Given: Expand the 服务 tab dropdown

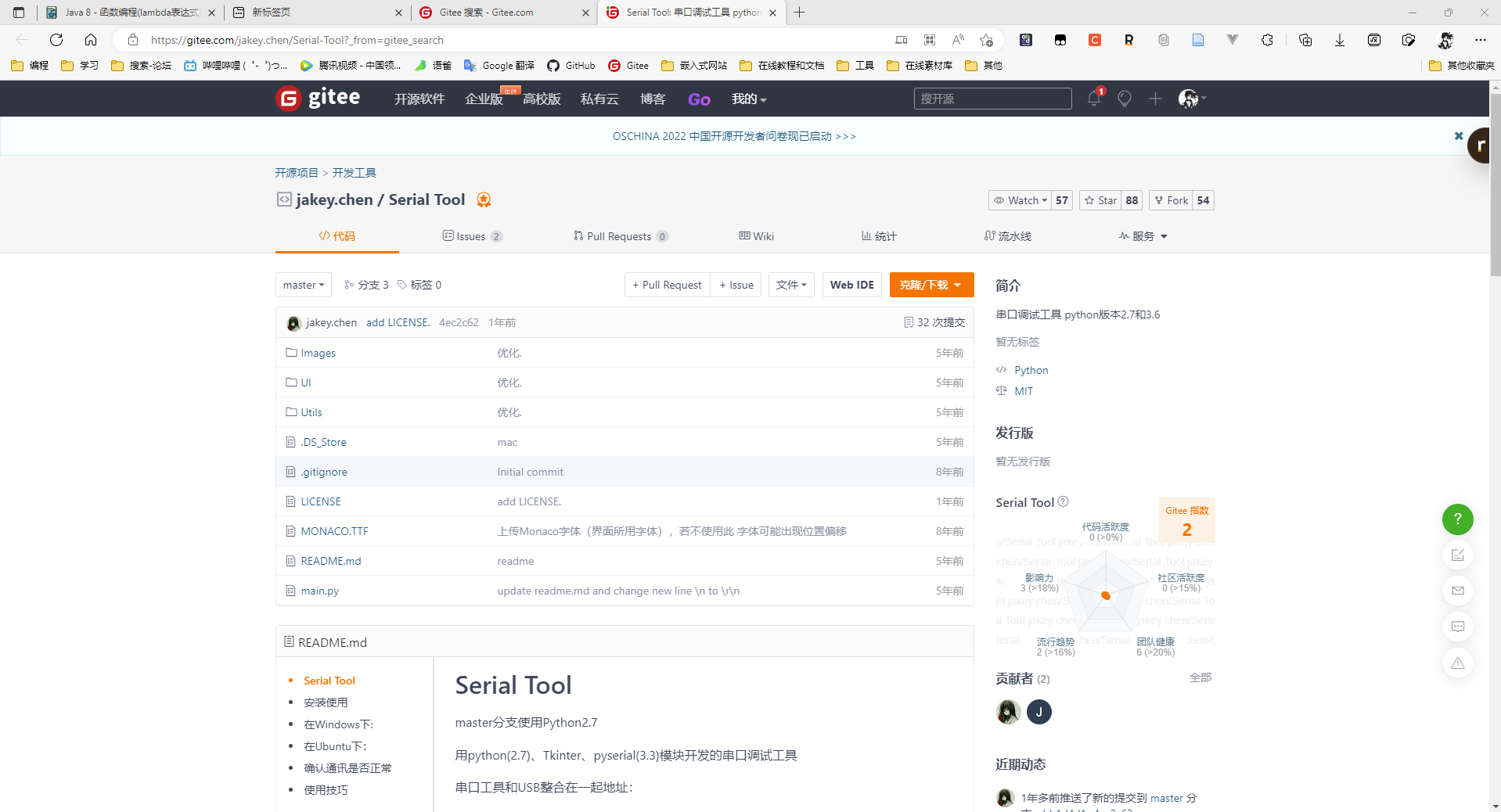Looking at the screenshot, I should click(x=1143, y=236).
